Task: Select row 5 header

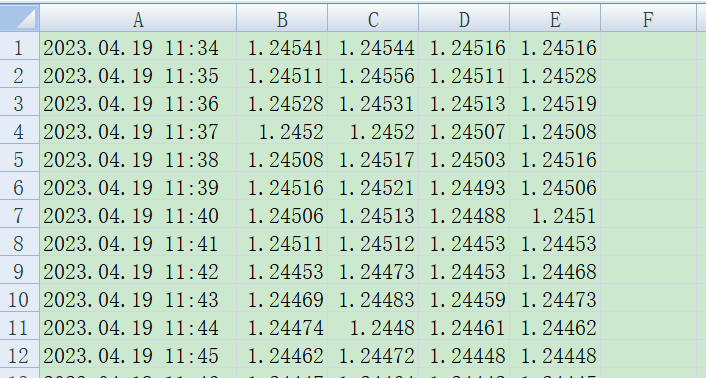Action: [x=19, y=158]
